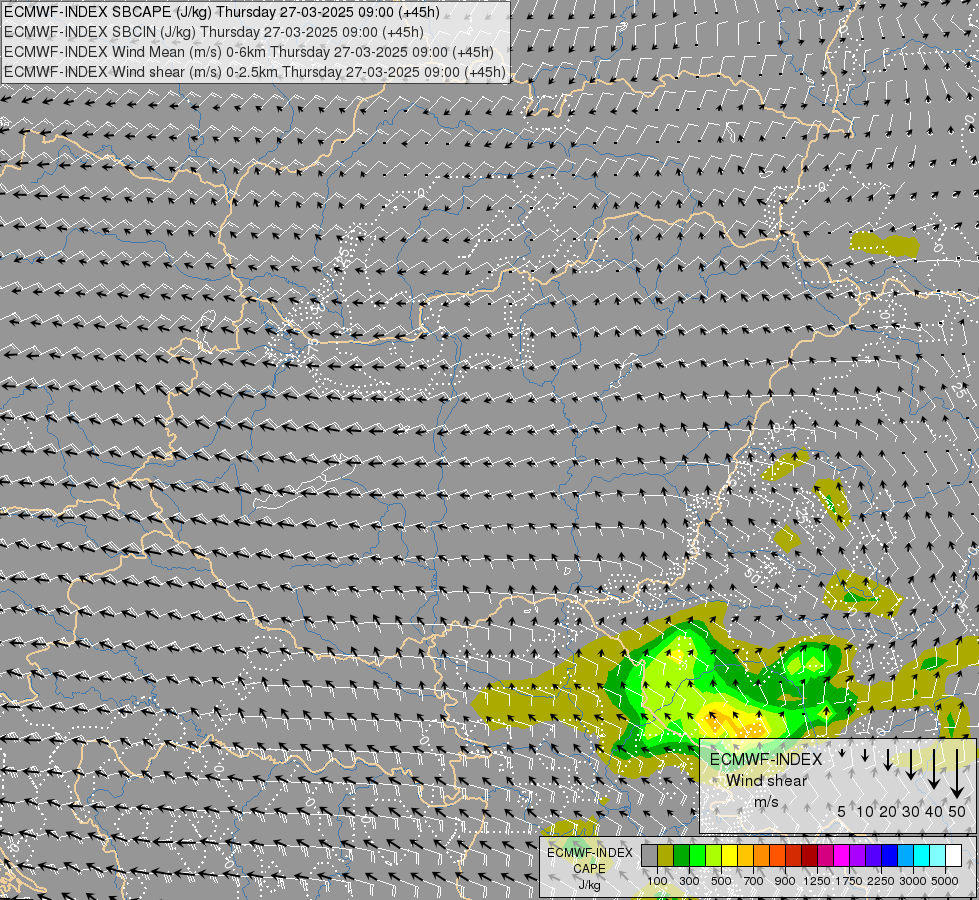
Task: Click the number 20 in the wind shear legend
Action: pyautogui.click(x=888, y=811)
